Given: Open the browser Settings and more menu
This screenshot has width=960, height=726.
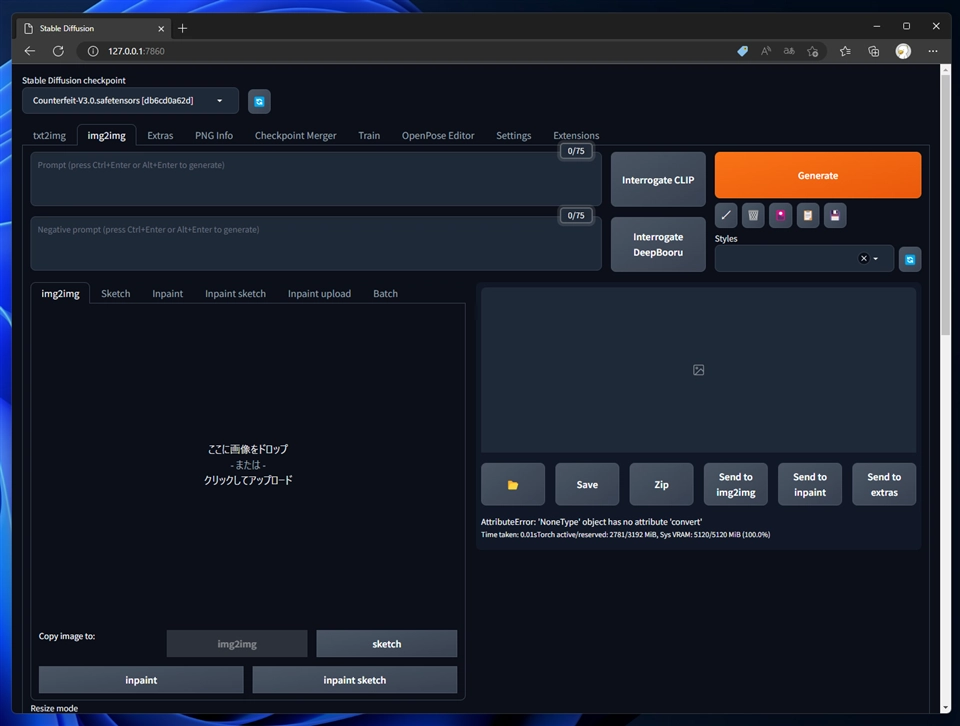Looking at the screenshot, I should click(x=932, y=51).
